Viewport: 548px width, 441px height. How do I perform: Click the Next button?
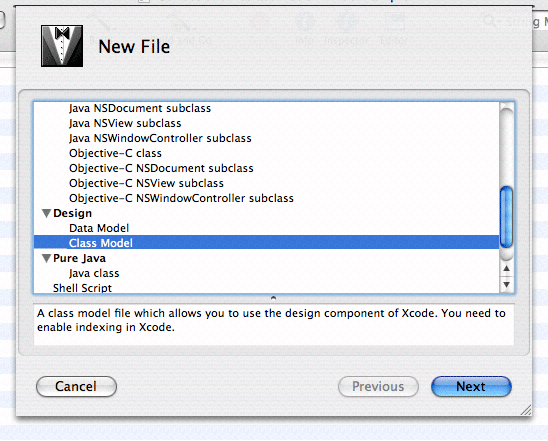(471, 386)
